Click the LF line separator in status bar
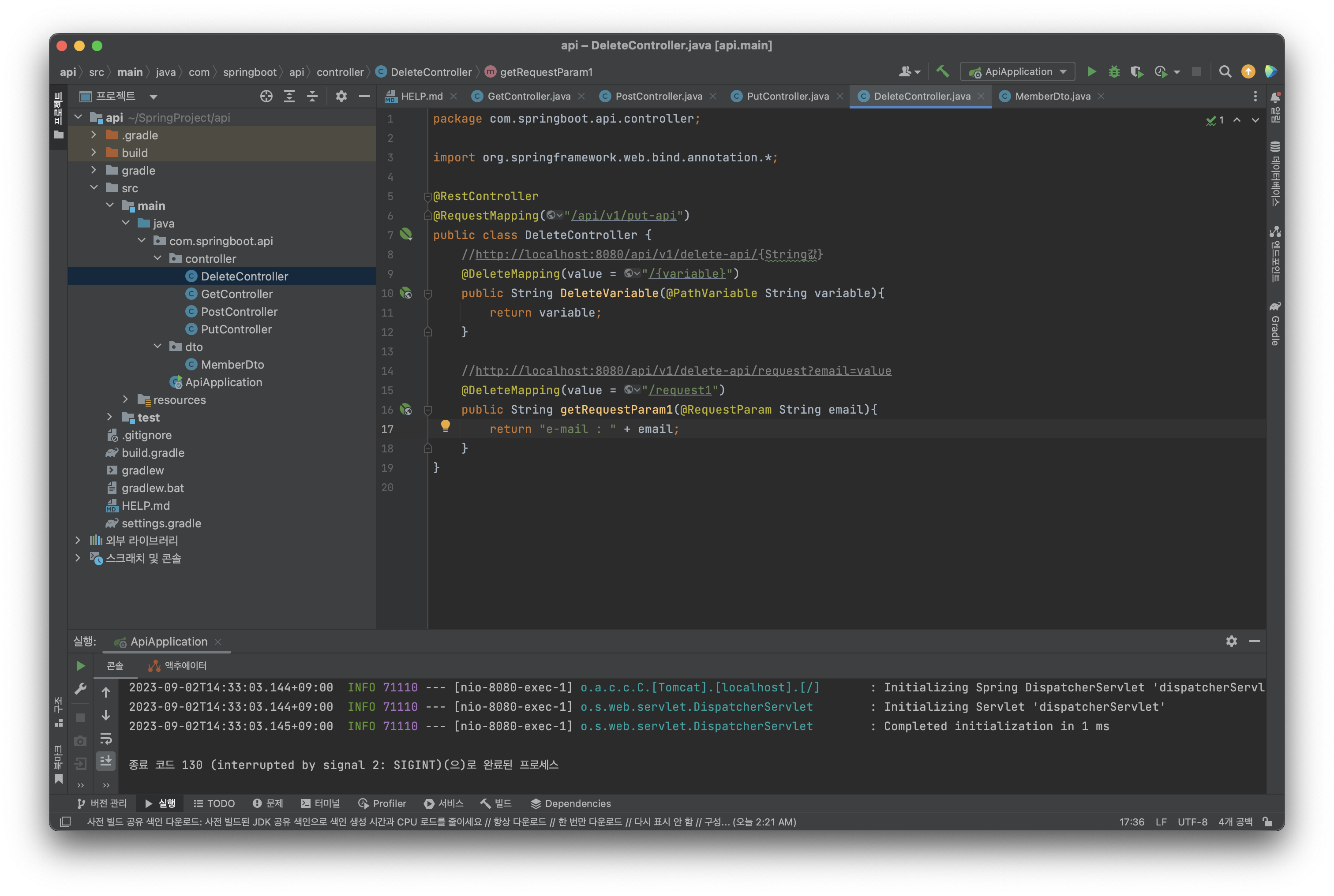 point(1161,822)
